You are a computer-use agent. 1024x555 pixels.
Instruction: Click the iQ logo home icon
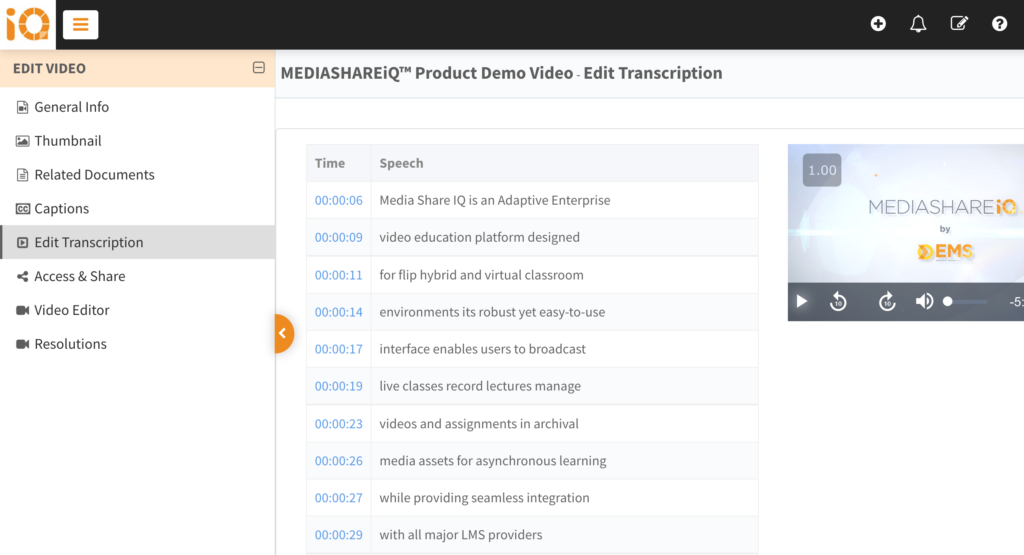pos(27,24)
